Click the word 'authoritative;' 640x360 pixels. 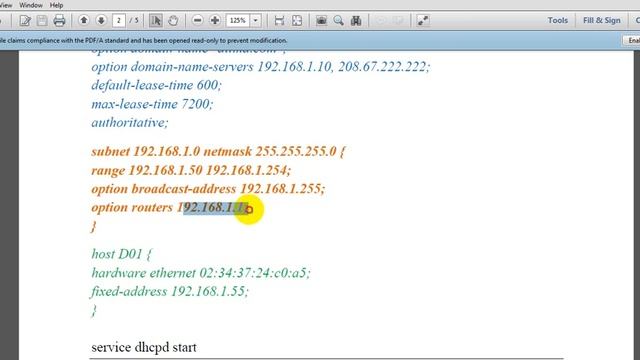130,122
